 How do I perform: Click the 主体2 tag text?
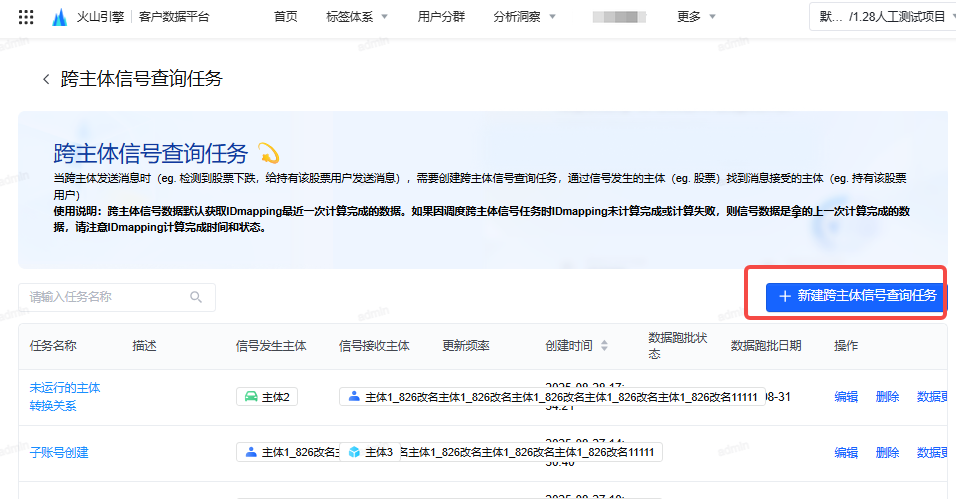click(x=276, y=397)
